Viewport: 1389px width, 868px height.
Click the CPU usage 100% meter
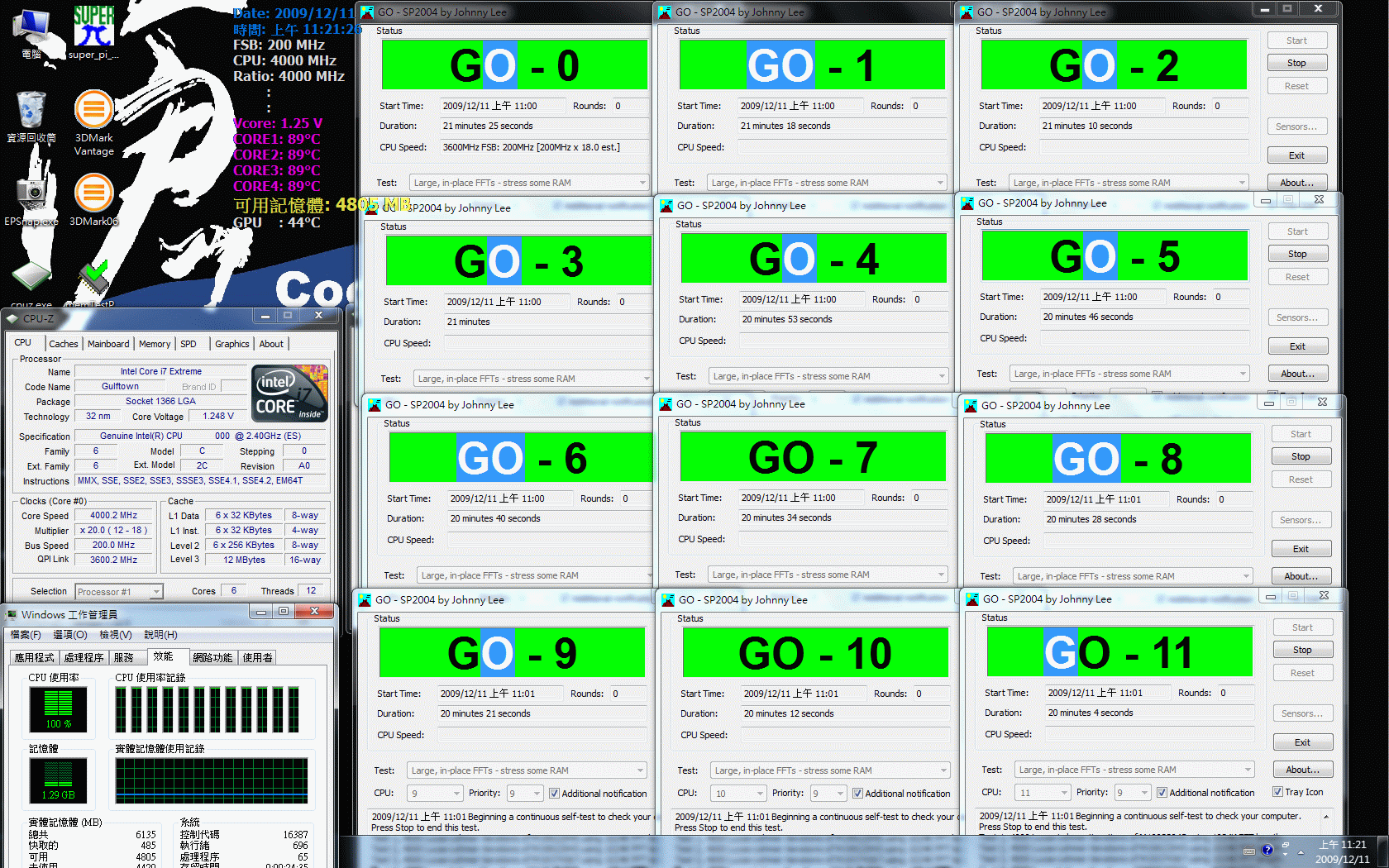(x=58, y=708)
